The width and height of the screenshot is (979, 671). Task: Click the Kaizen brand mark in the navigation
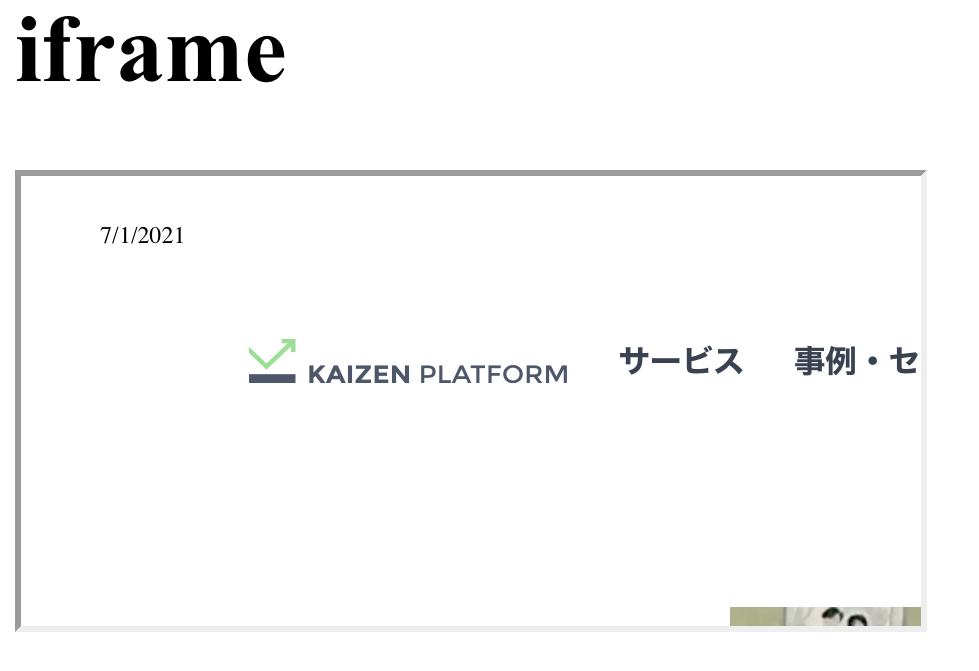270,365
